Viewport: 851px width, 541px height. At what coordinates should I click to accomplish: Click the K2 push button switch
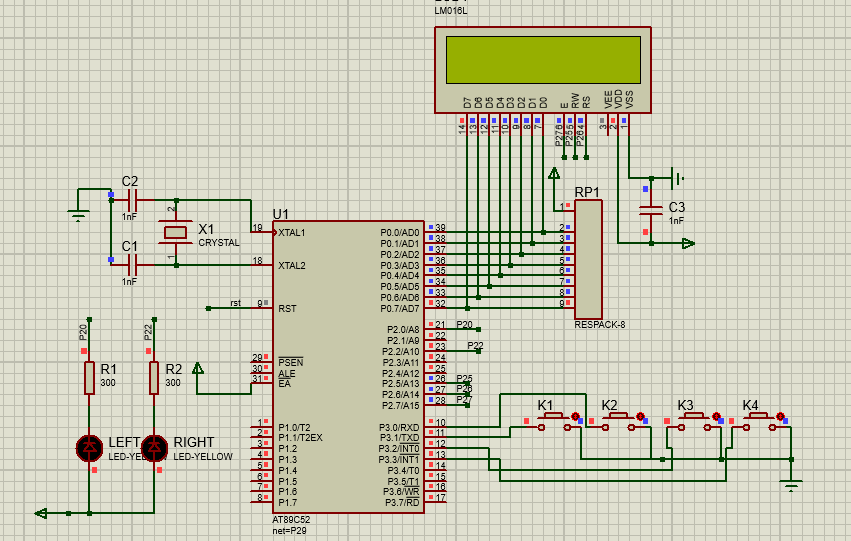pyautogui.click(x=618, y=422)
